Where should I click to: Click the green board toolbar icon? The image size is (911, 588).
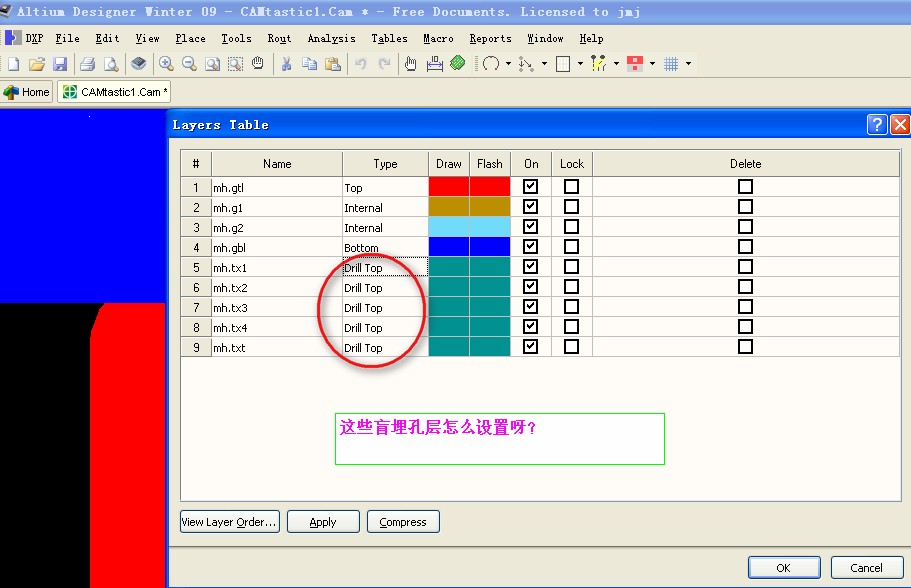coord(458,63)
